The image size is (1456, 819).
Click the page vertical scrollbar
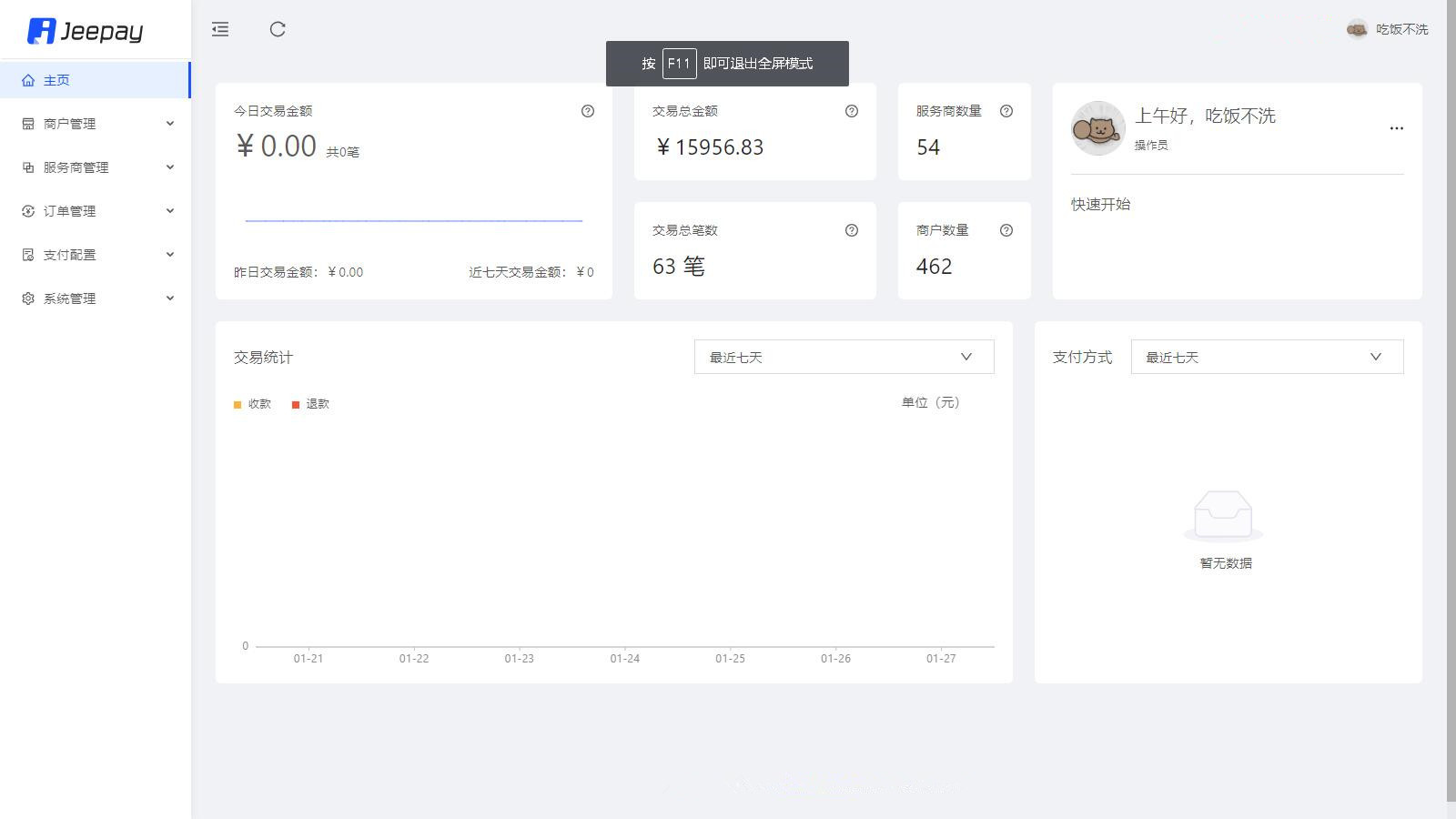[x=1451, y=400]
